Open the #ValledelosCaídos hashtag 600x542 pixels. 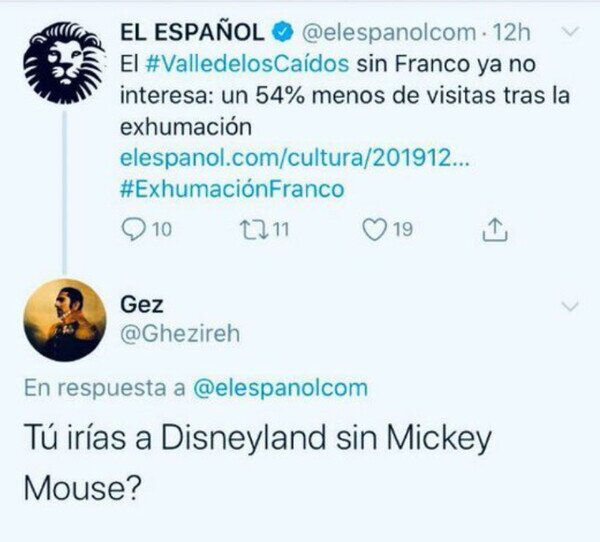(x=248, y=64)
